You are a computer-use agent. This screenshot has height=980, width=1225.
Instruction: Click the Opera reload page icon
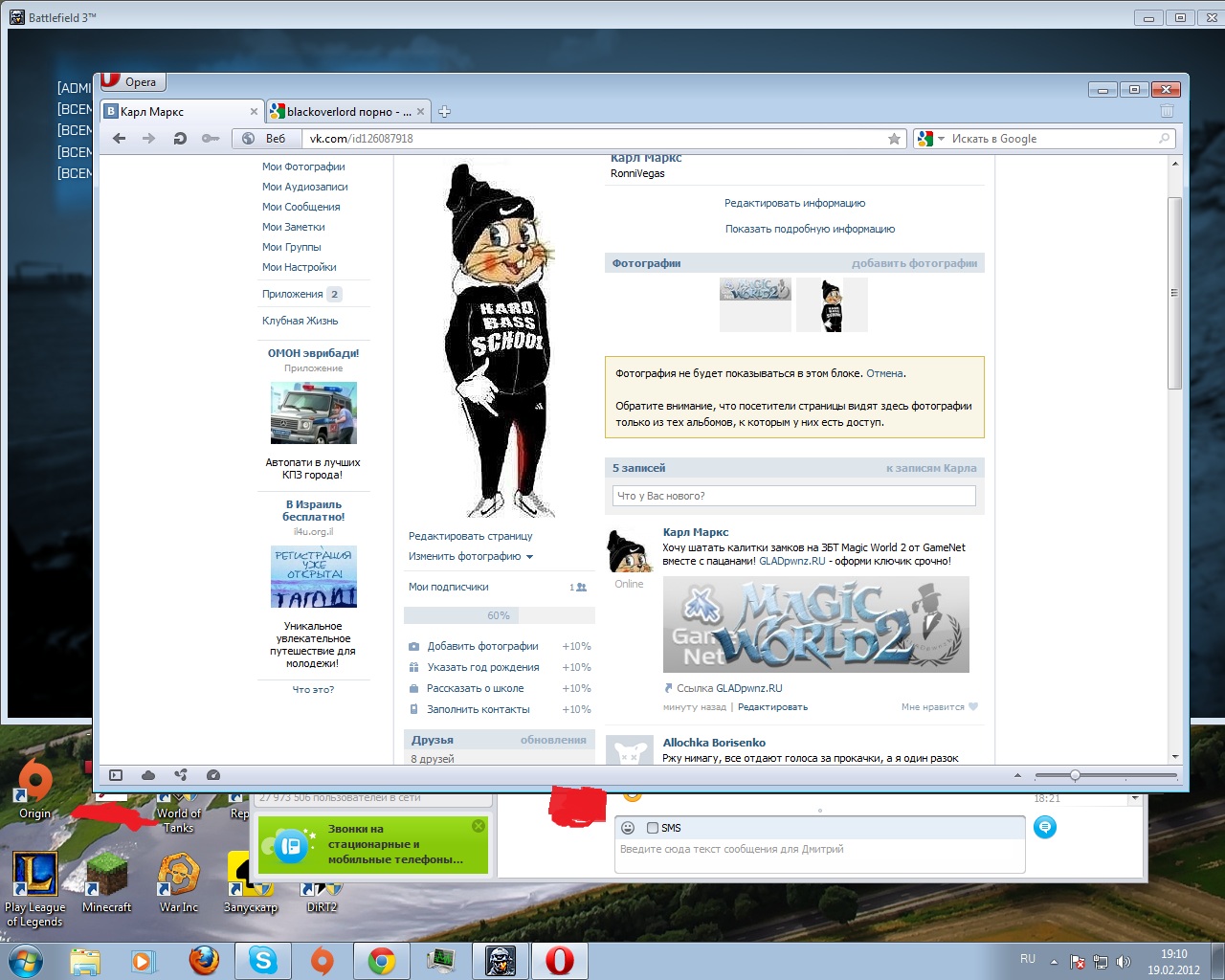[180, 139]
